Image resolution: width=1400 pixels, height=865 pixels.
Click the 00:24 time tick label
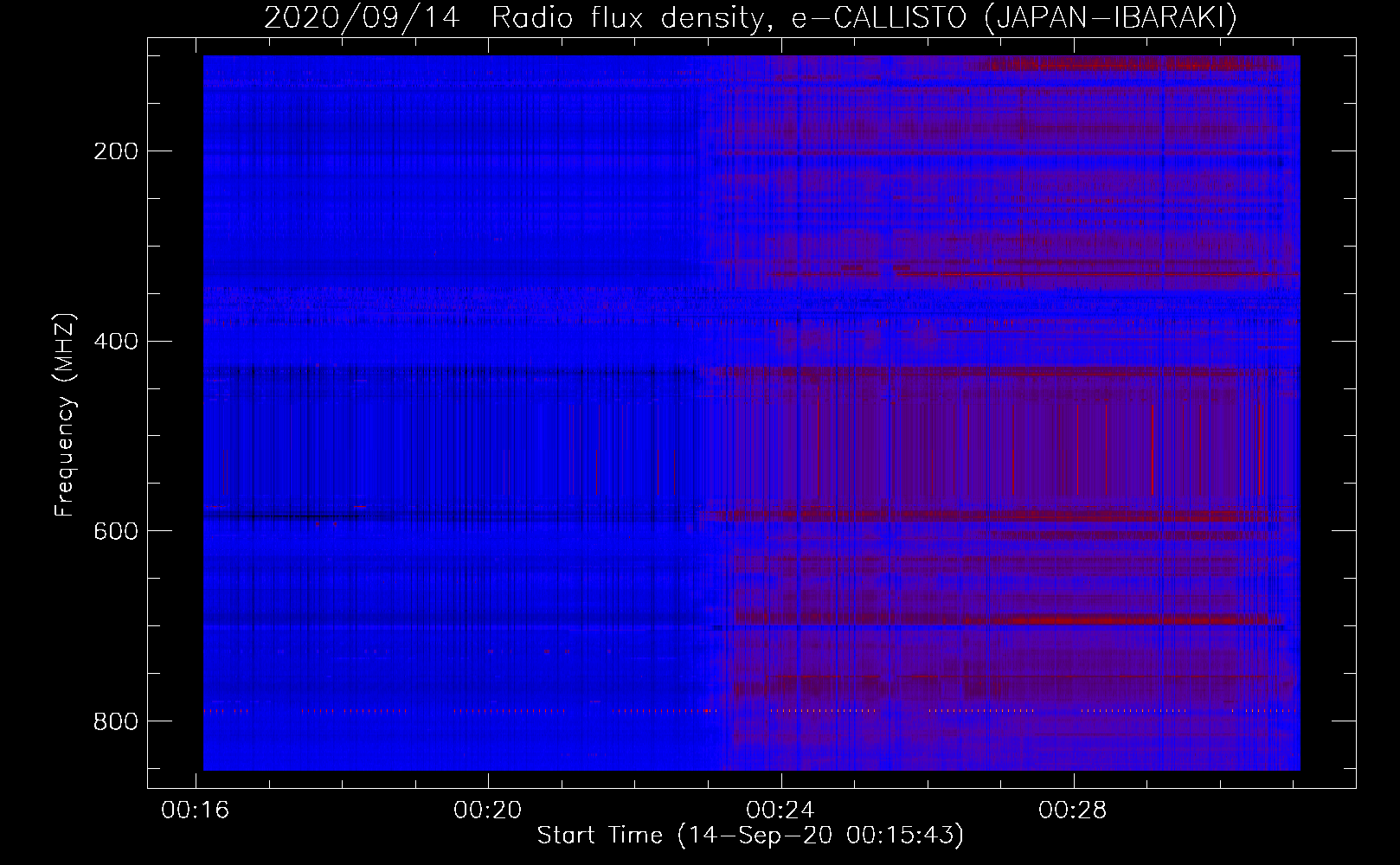tap(780, 811)
